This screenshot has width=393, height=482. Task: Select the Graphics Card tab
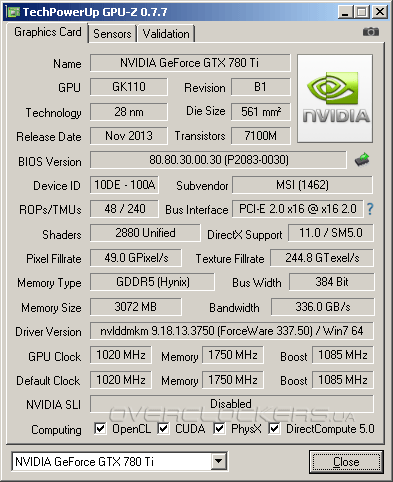[x=47, y=32]
